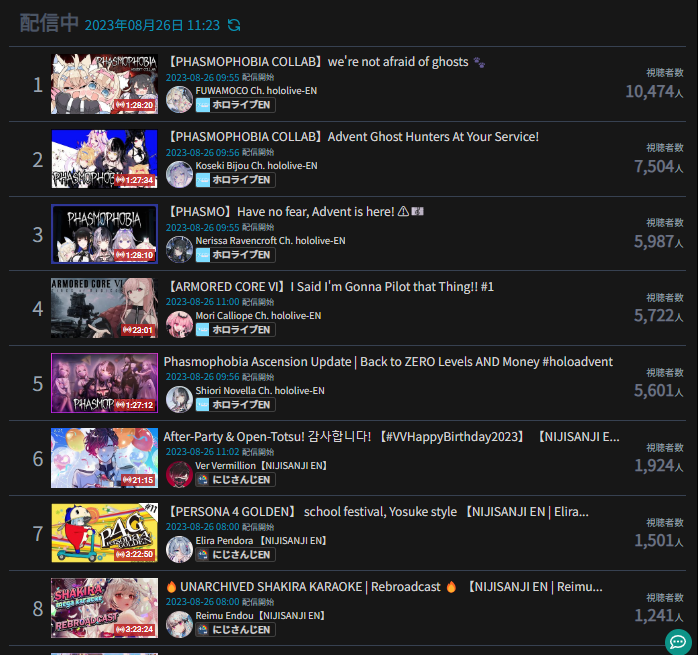Open Elira Pendora channel avatar

179,549
